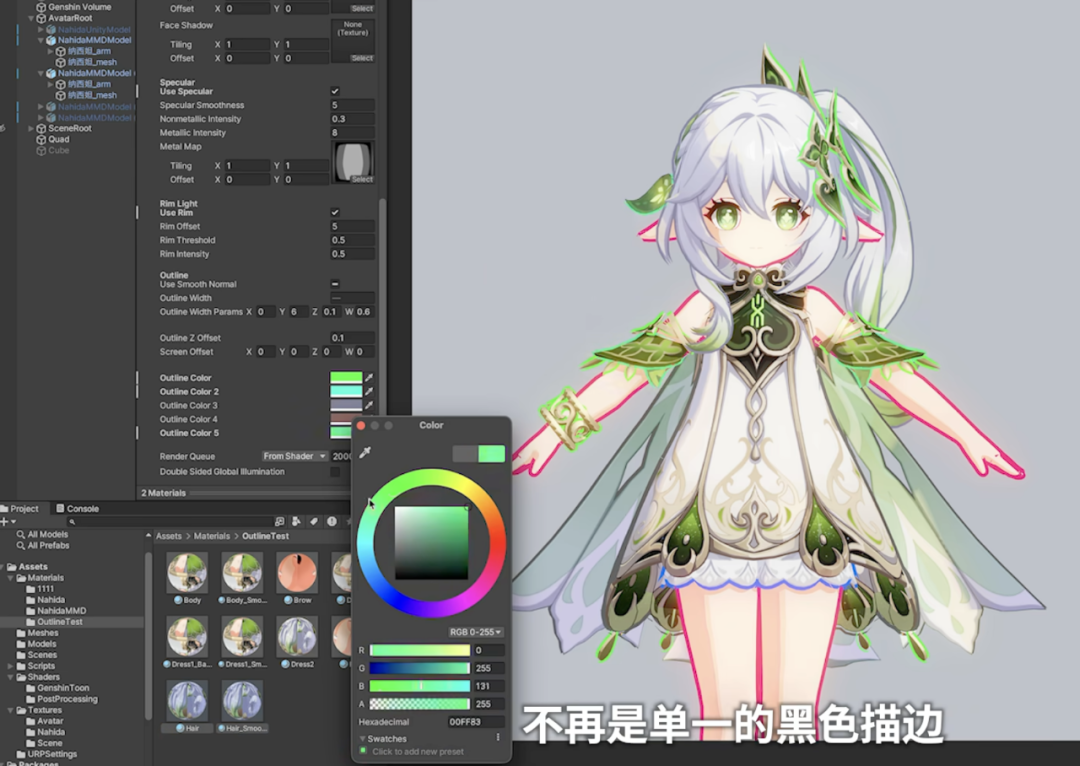The width and height of the screenshot is (1080, 766).
Task: Use eyedropper beside Outline Color 2
Action: pyautogui.click(x=369, y=391)
